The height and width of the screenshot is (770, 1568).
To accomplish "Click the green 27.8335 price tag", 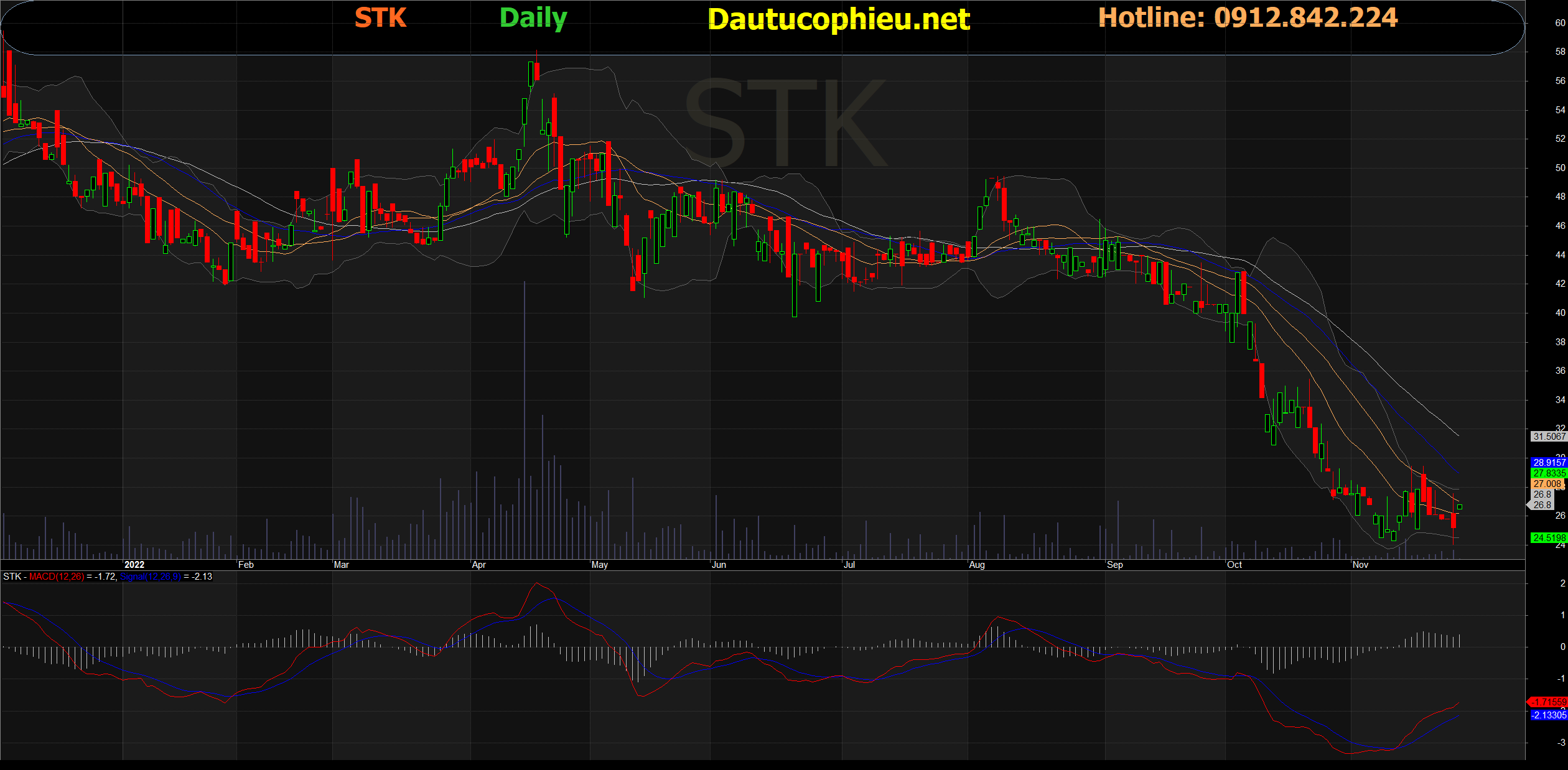I will [1548, 473].
